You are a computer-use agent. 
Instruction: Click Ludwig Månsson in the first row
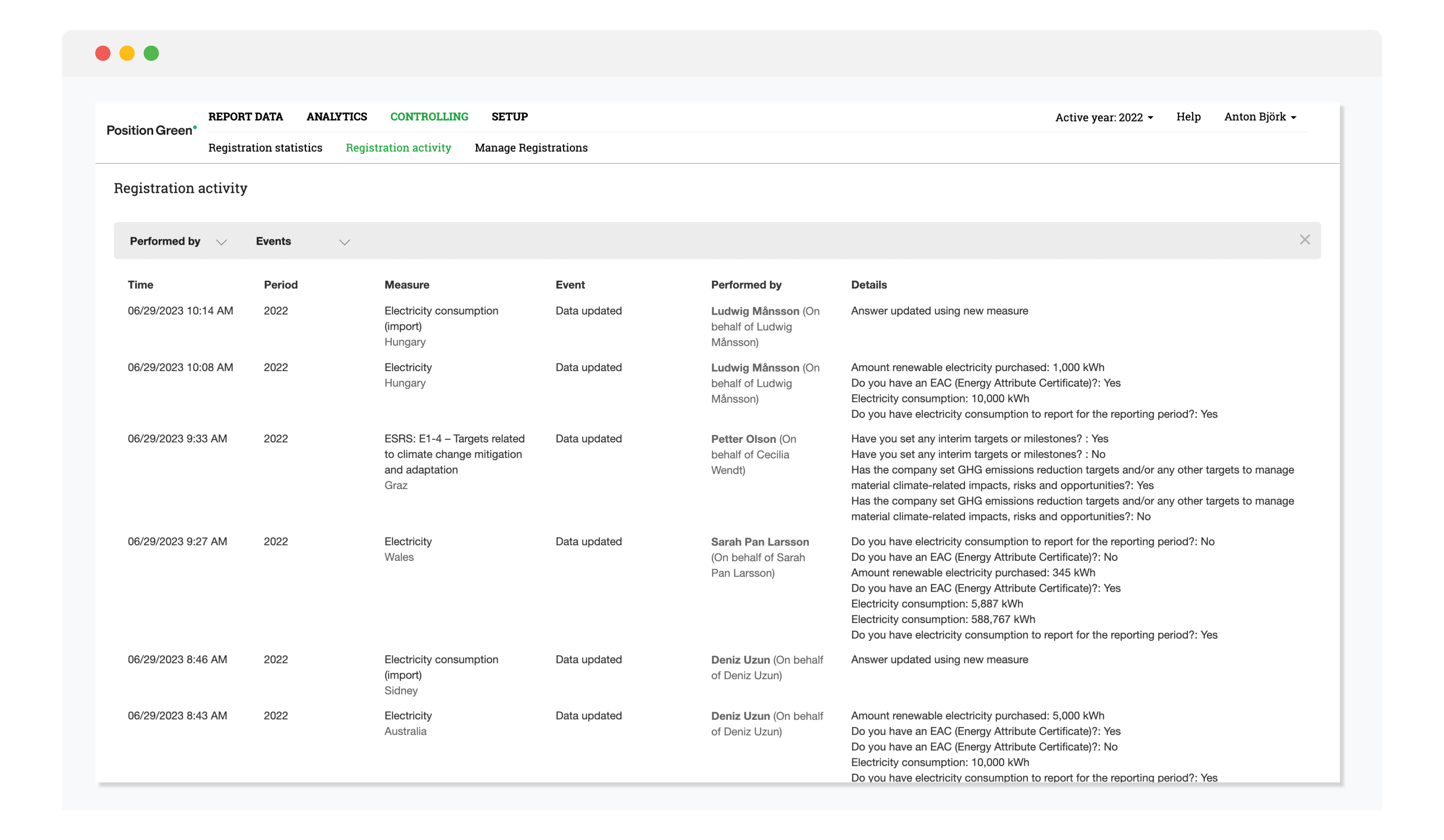[x=754, y=311]
